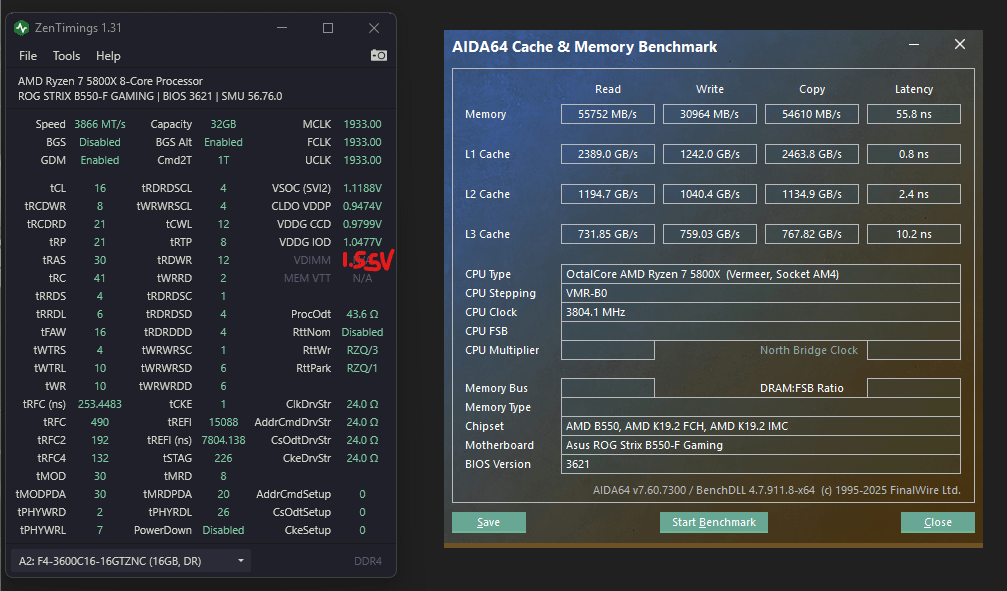Click L2 Cache Copy value 1134.9 GB/s
The width and height of the screenshot is (1007, 591).
(x=812, y=194)
